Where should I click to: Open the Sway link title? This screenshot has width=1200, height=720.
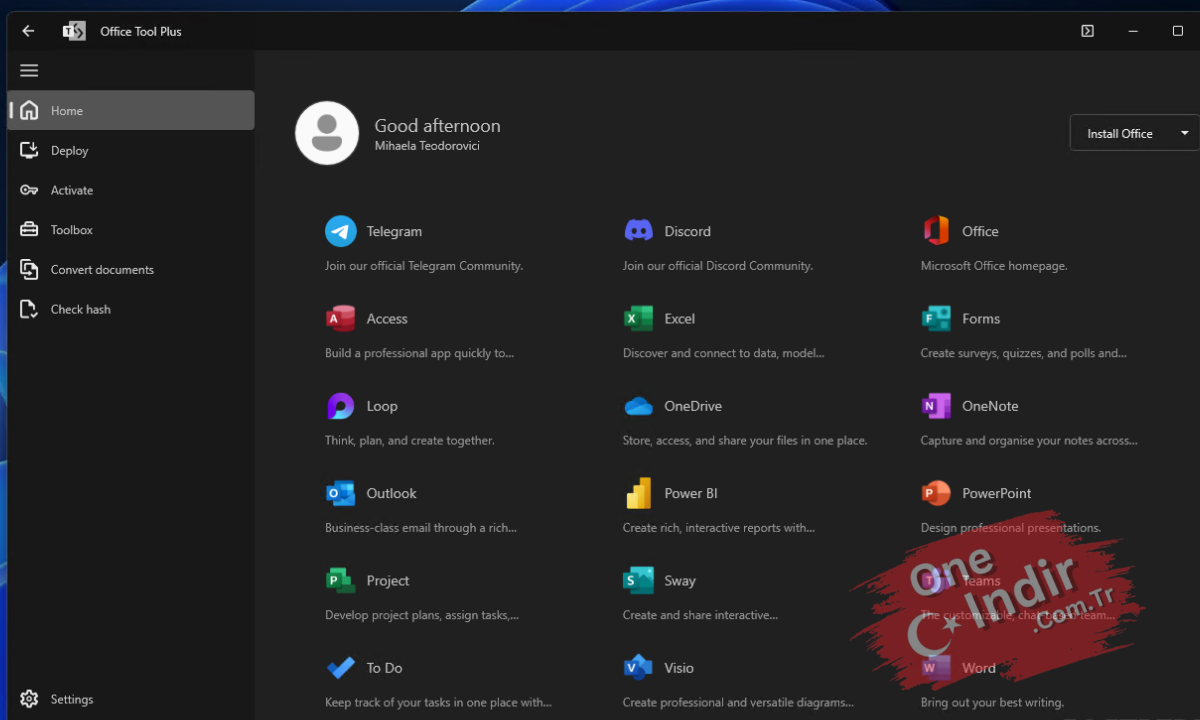[680, 581]
